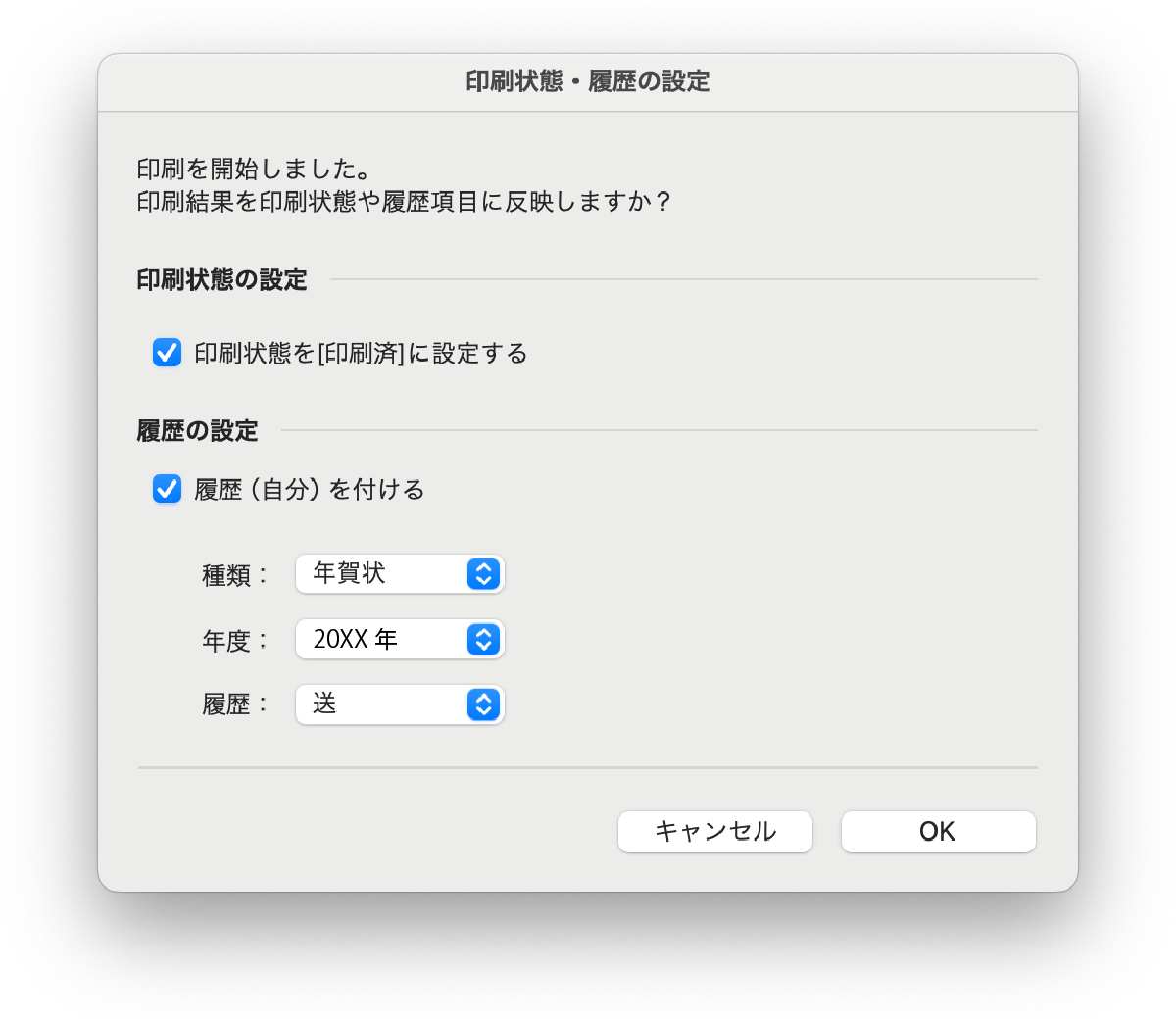This screenshot has width=1176, height=1019.
Task: Click the checked blue checkmark icon for 履歴（自分）
Action: 167,489
